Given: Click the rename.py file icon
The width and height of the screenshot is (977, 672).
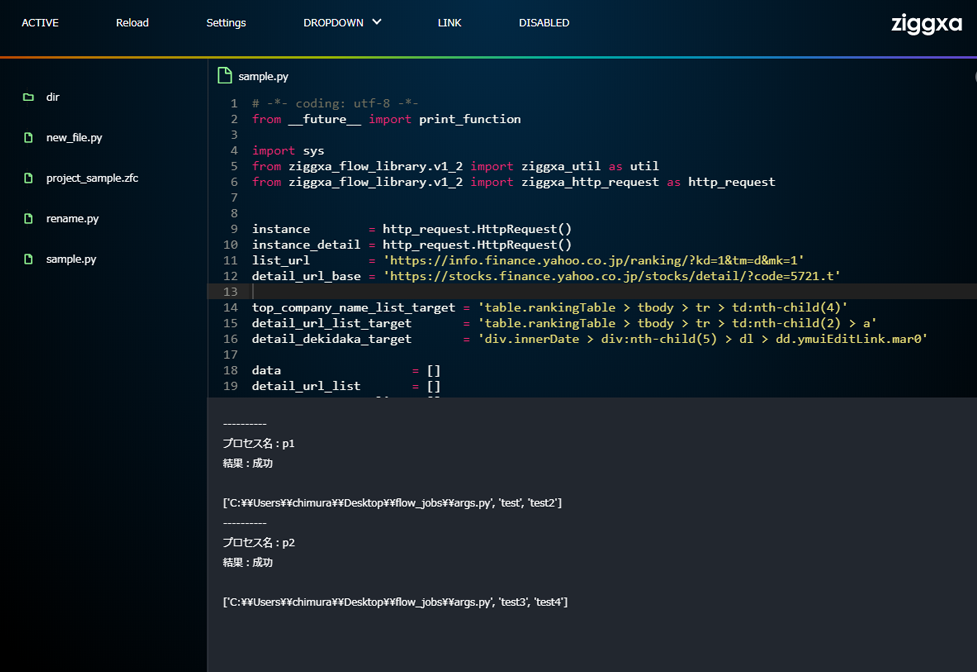Looking at the screenshot, I should 28,219.
